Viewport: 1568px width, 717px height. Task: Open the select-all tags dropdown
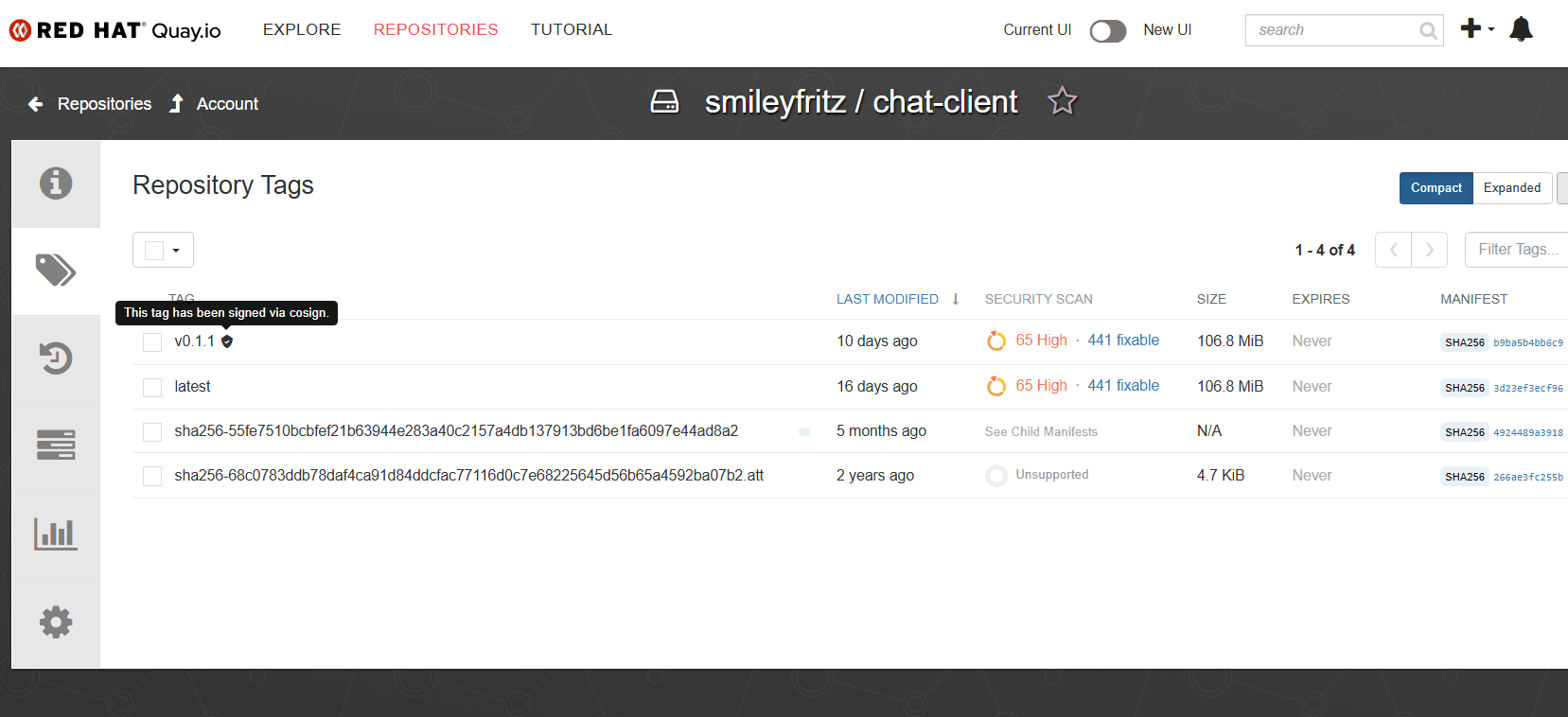tap(163, 250)
